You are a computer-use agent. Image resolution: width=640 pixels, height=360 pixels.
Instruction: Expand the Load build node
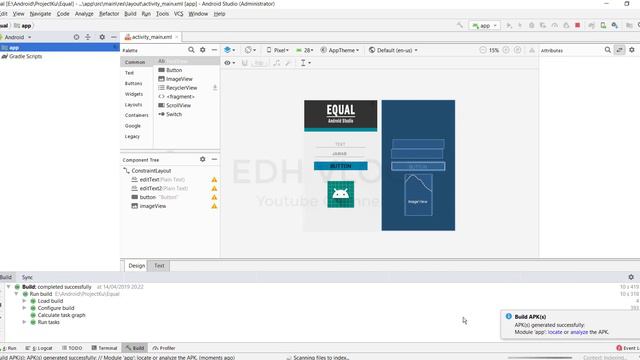pyautogui.click(x=24, y=301)
